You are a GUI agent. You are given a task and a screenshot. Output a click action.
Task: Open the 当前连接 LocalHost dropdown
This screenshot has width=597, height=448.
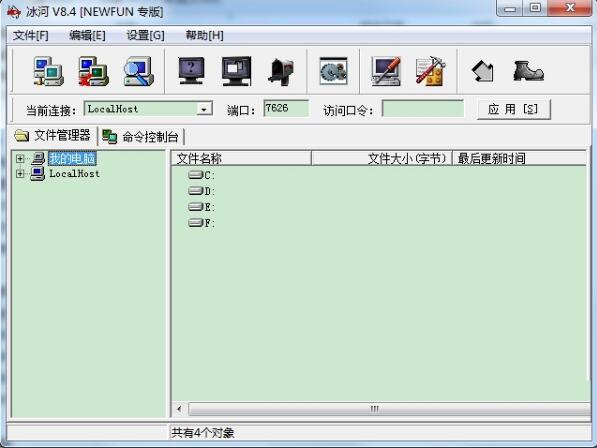(204, 110)
